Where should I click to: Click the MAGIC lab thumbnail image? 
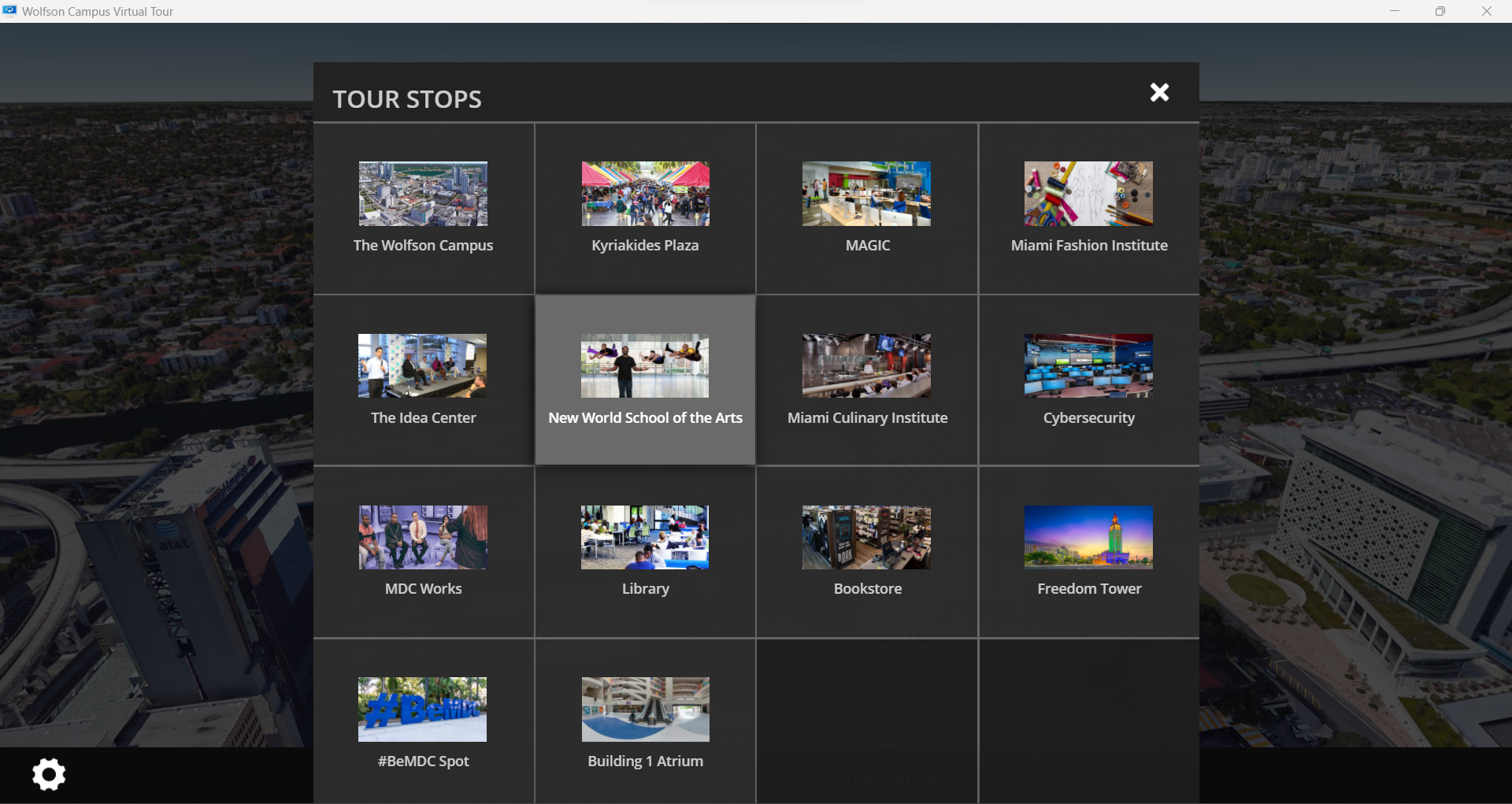(866, 194)
